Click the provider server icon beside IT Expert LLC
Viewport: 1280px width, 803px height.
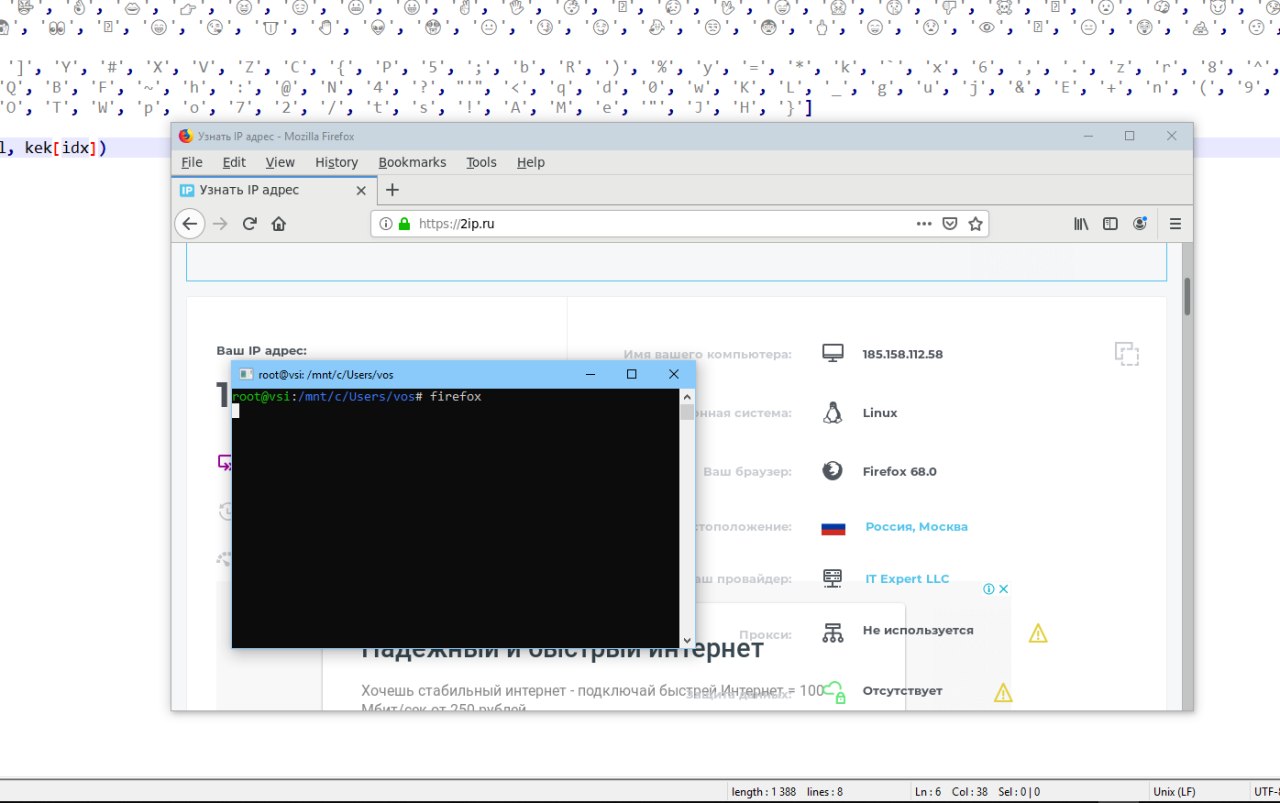(832, 578)
